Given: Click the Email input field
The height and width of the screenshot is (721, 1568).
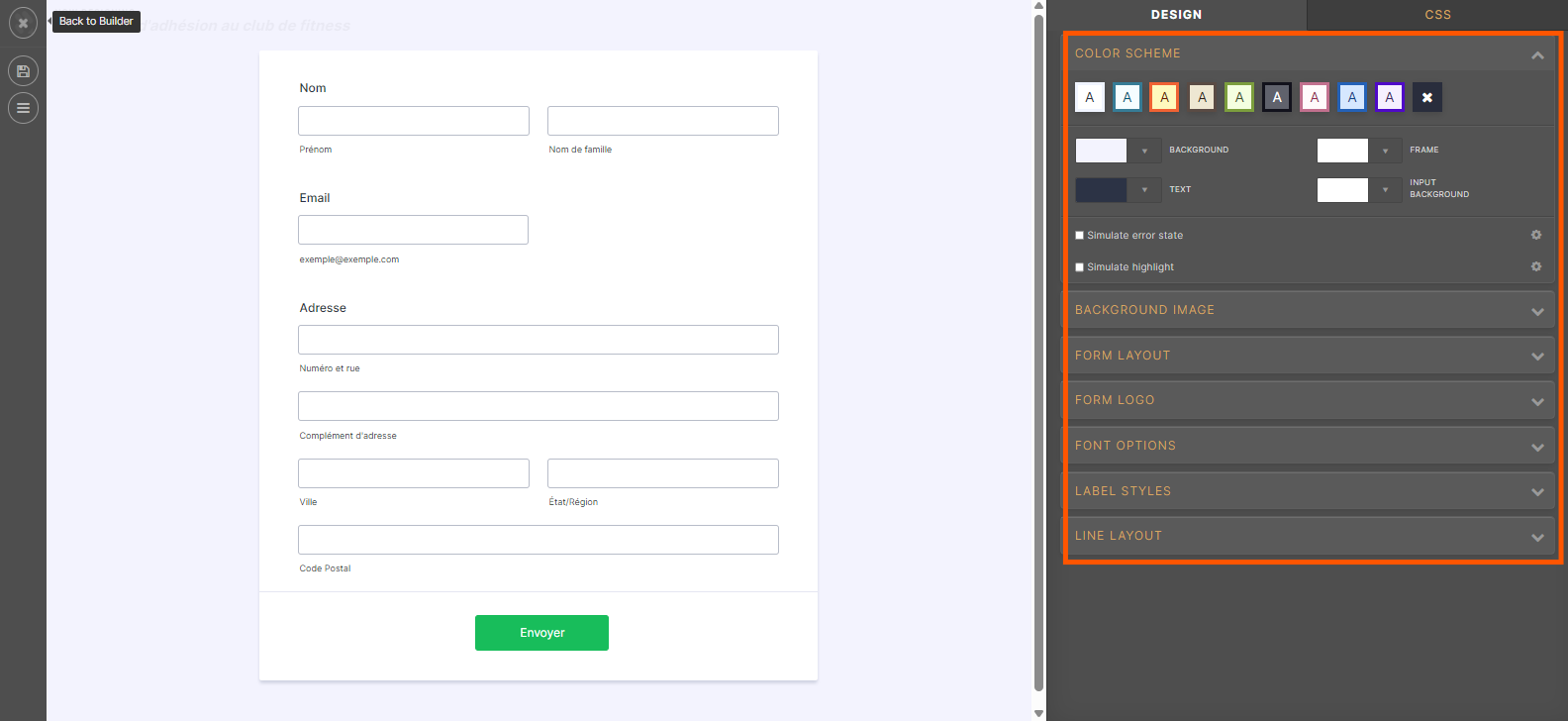Looking at the screenshot, I should pos(413,230).
